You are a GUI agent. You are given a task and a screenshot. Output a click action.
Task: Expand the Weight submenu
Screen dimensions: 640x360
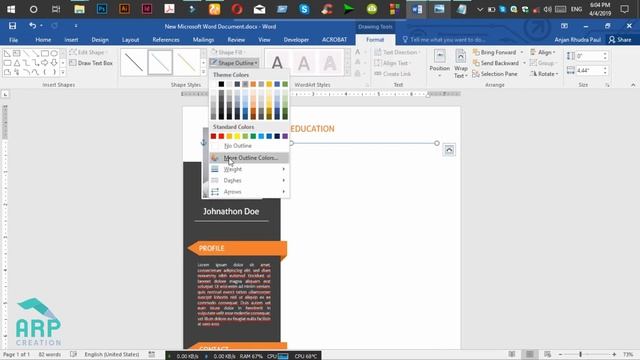[x=249, y=169]
